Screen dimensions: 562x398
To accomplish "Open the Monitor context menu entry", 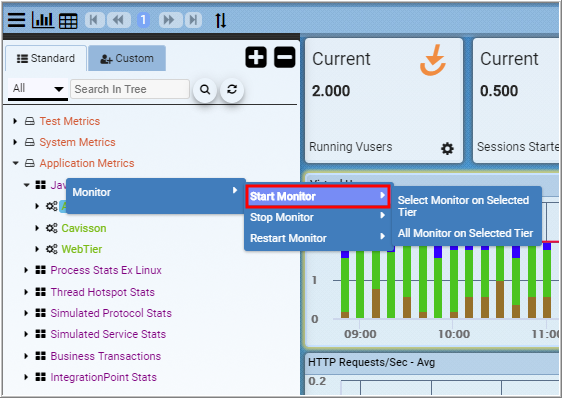I will 156,192.
